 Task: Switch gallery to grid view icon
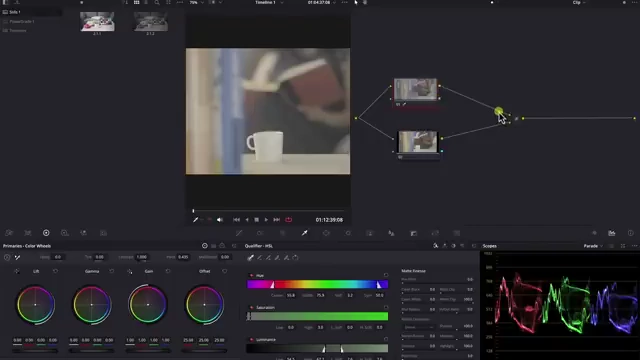pos(136,2)
